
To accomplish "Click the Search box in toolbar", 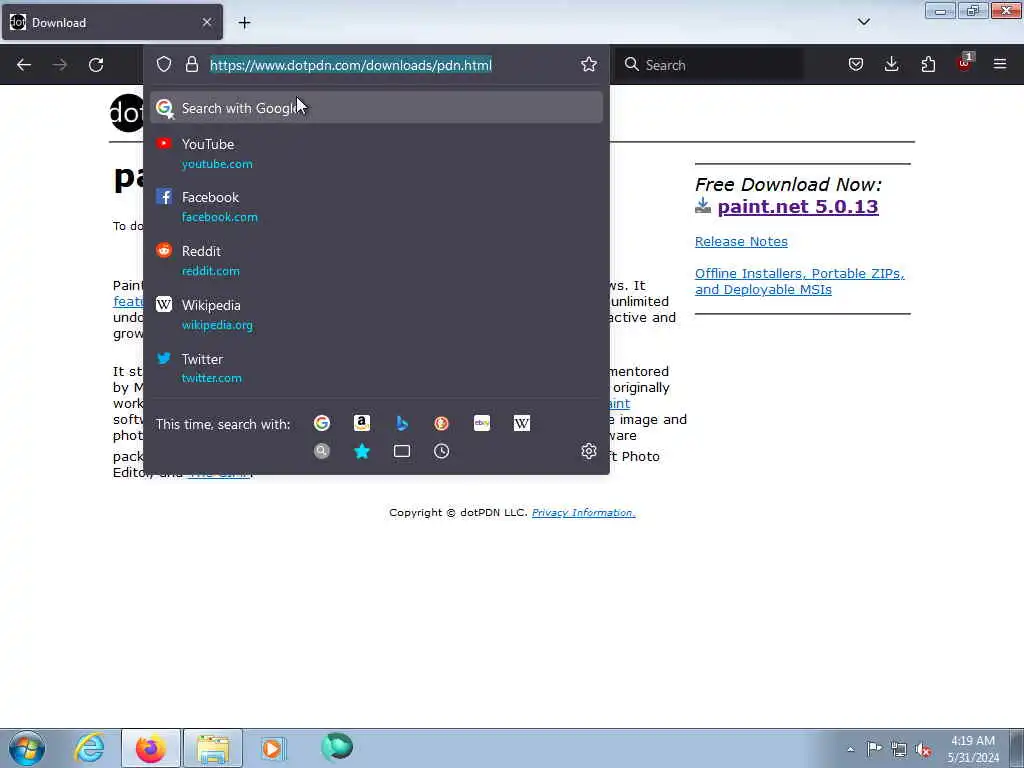I will point(709,65).
